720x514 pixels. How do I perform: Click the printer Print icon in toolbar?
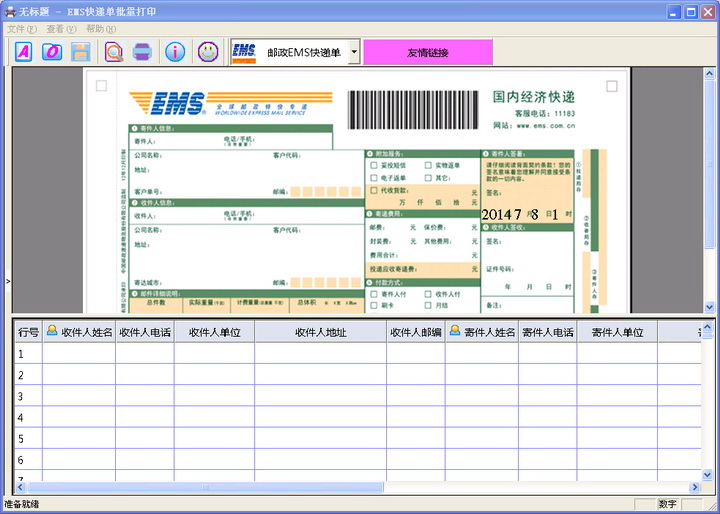142,52
